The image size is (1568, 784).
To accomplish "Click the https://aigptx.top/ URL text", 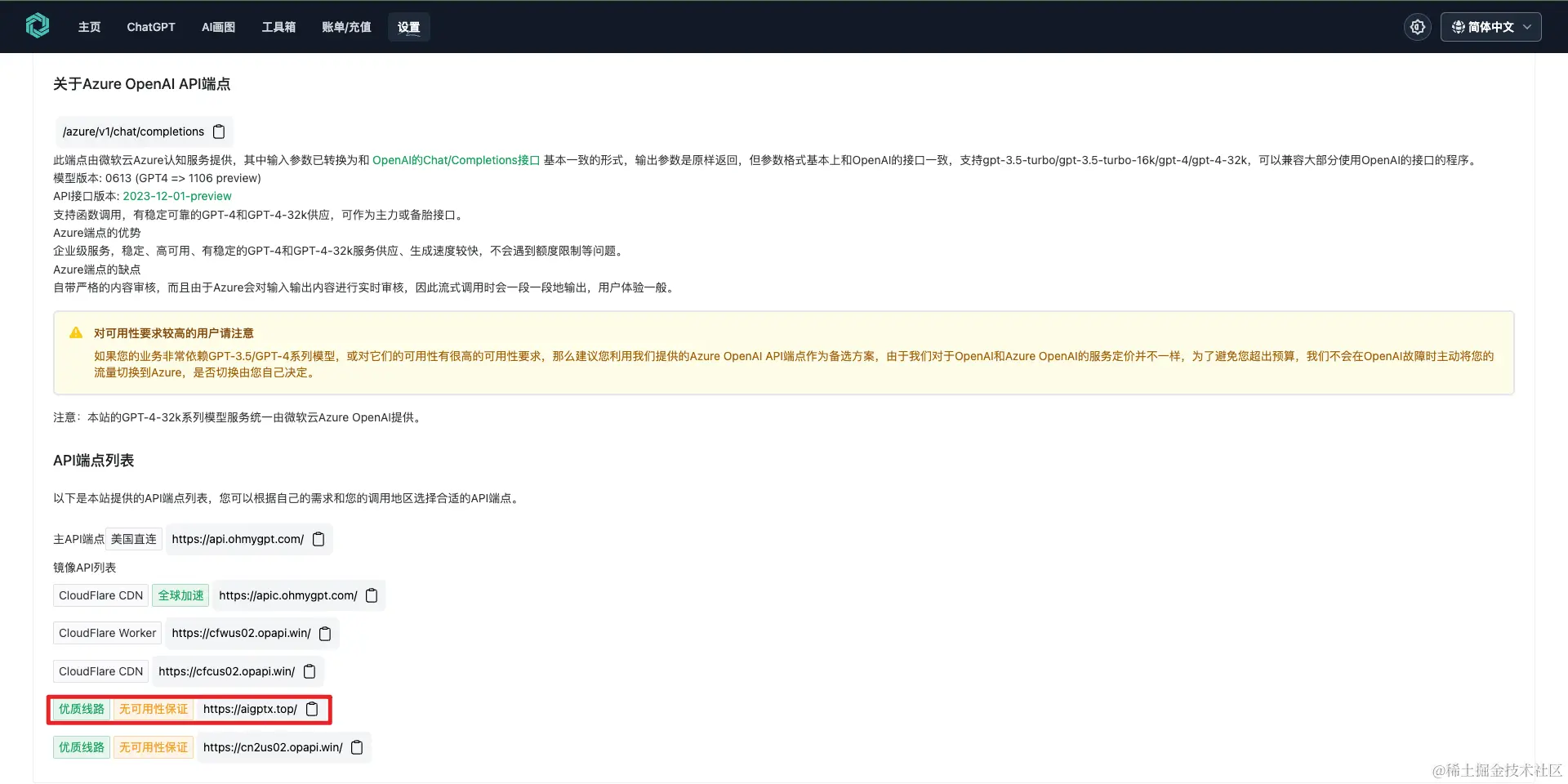I will (x=250, y=709).
